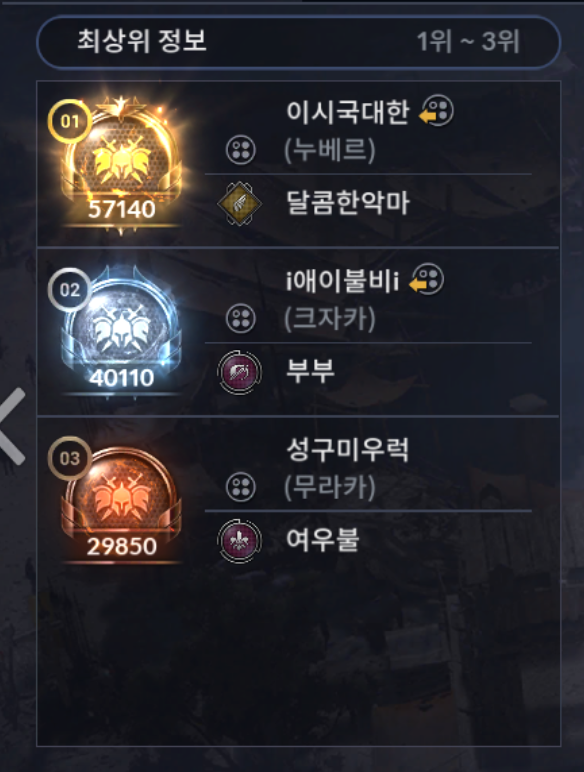The height and width of the screenshot is (772, 584).
Task: Click the guild emblem next to 여우불
Action: coord(240,540)
